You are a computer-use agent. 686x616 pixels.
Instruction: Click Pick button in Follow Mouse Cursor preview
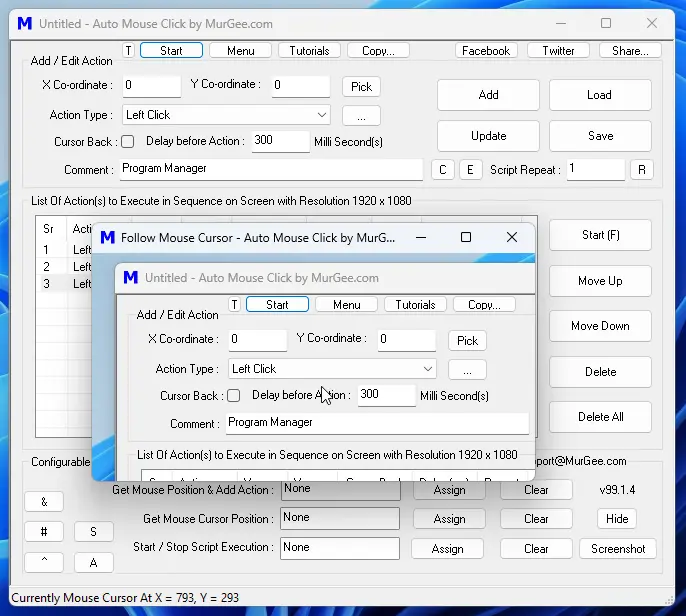[467, 341]
